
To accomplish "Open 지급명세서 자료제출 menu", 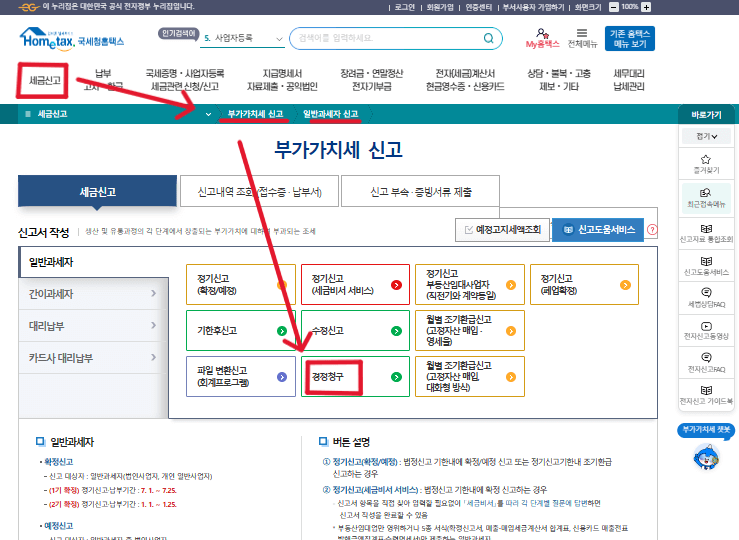I will (282, 80).
